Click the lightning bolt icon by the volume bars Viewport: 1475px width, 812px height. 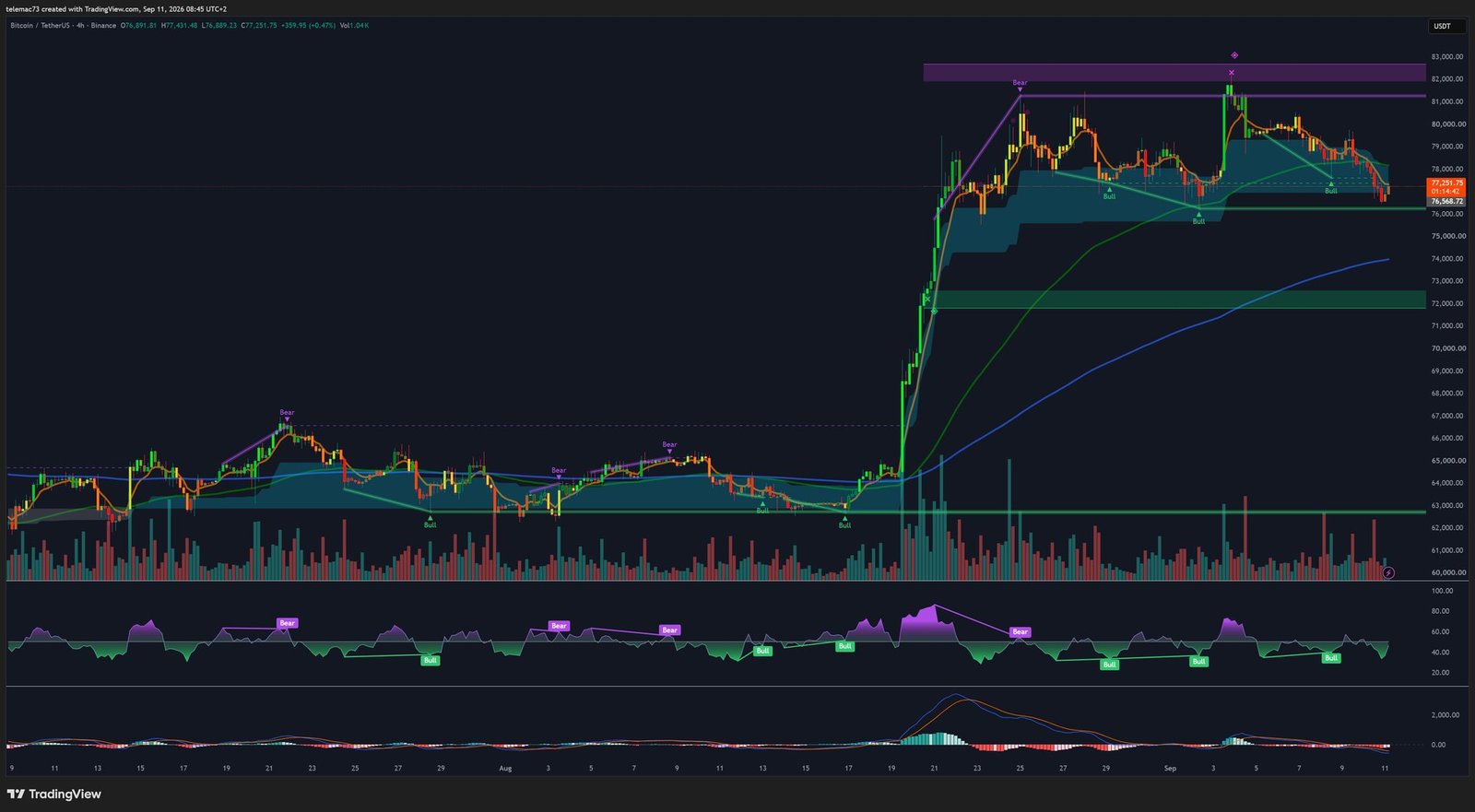tap(1388, 572)
